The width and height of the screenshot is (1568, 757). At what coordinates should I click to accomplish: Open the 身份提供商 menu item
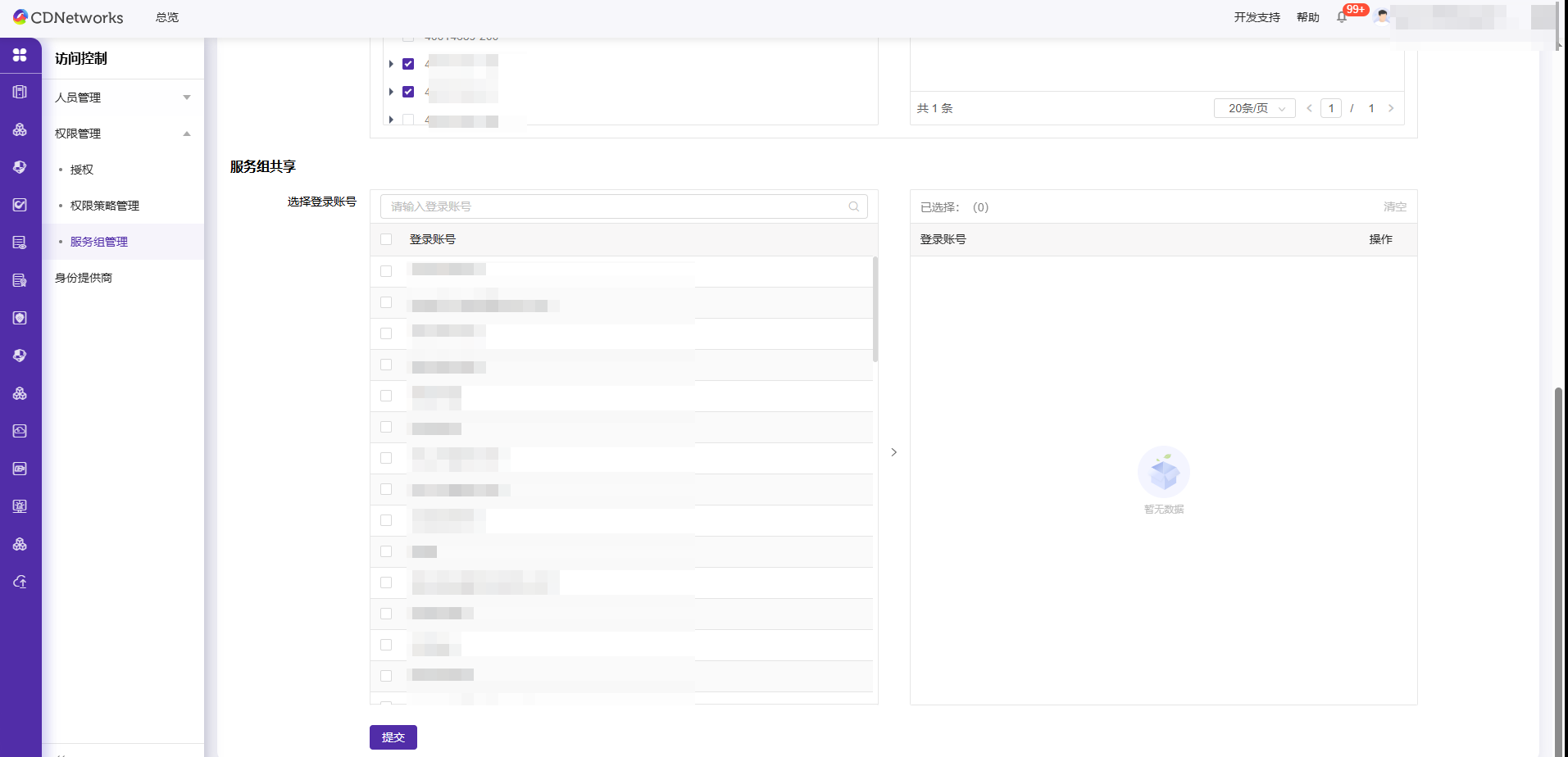coord(84,278)
